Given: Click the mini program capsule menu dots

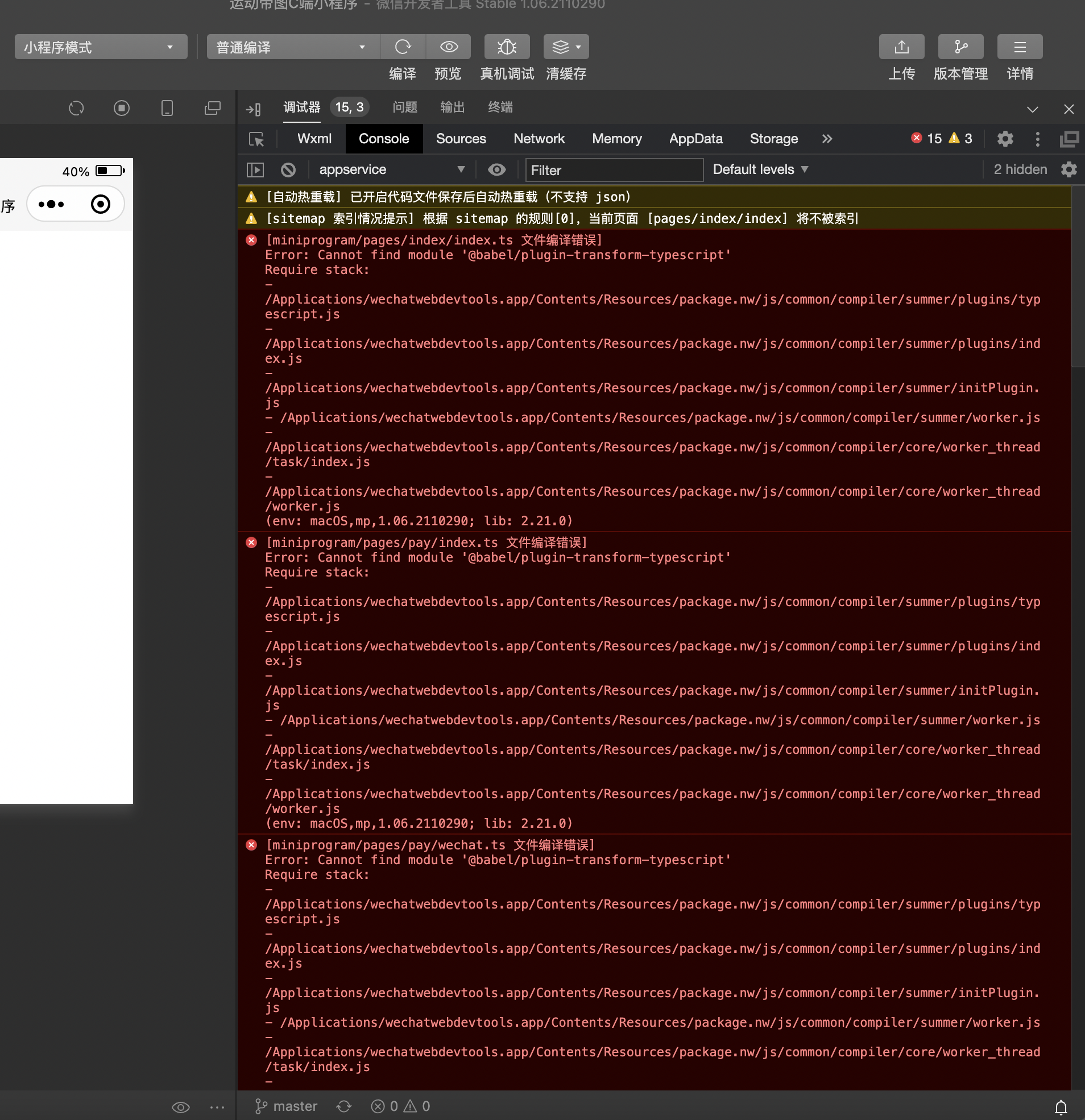Looking at the screenshot, I should tap(51, 204).
